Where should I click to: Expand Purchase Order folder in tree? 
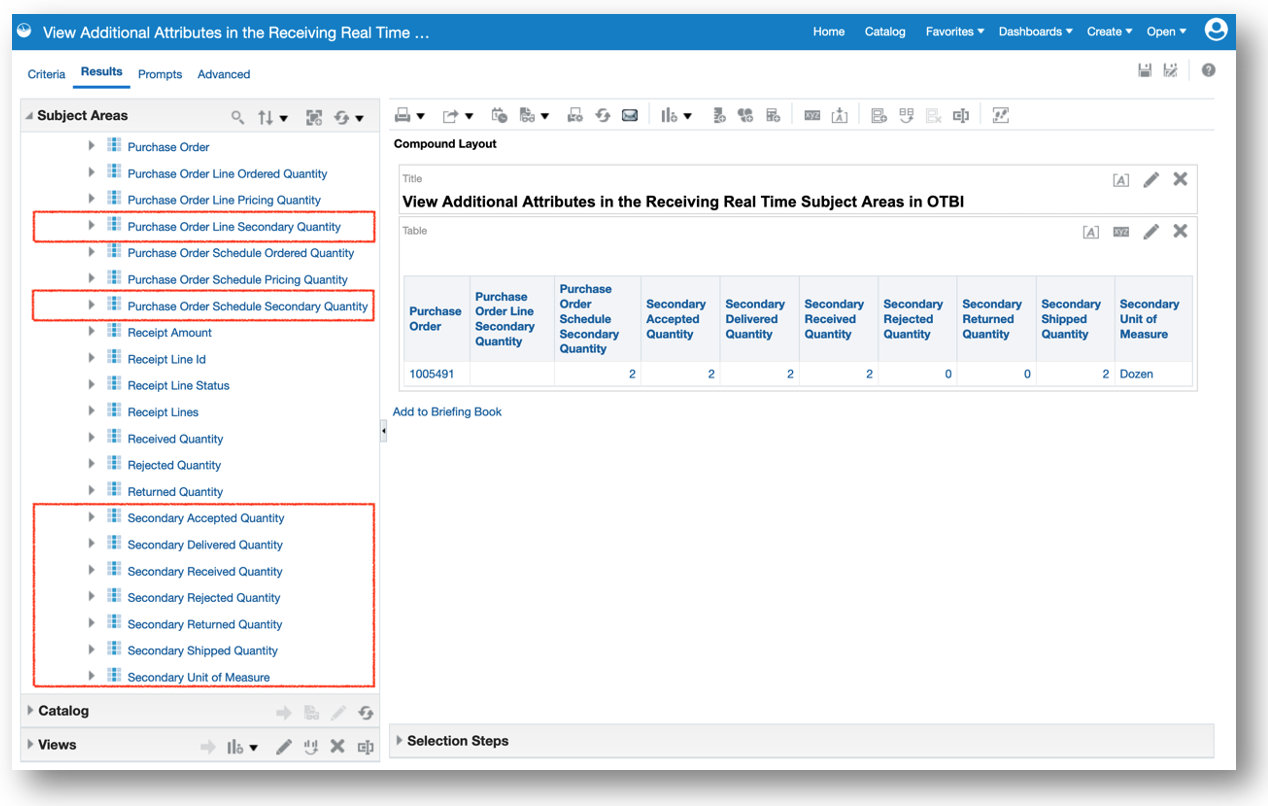click(x=91, y=146)
